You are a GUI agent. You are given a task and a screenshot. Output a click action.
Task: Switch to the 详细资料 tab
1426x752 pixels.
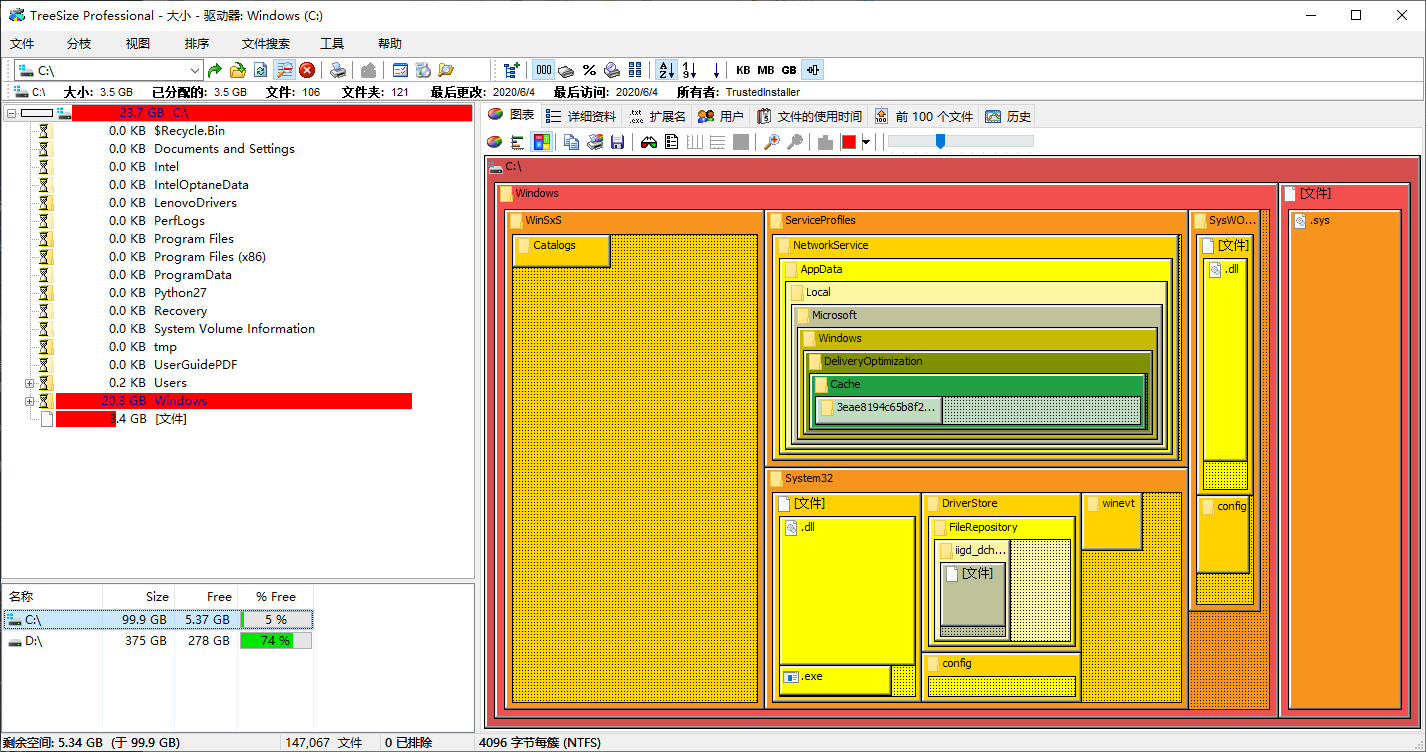point(581,116)
